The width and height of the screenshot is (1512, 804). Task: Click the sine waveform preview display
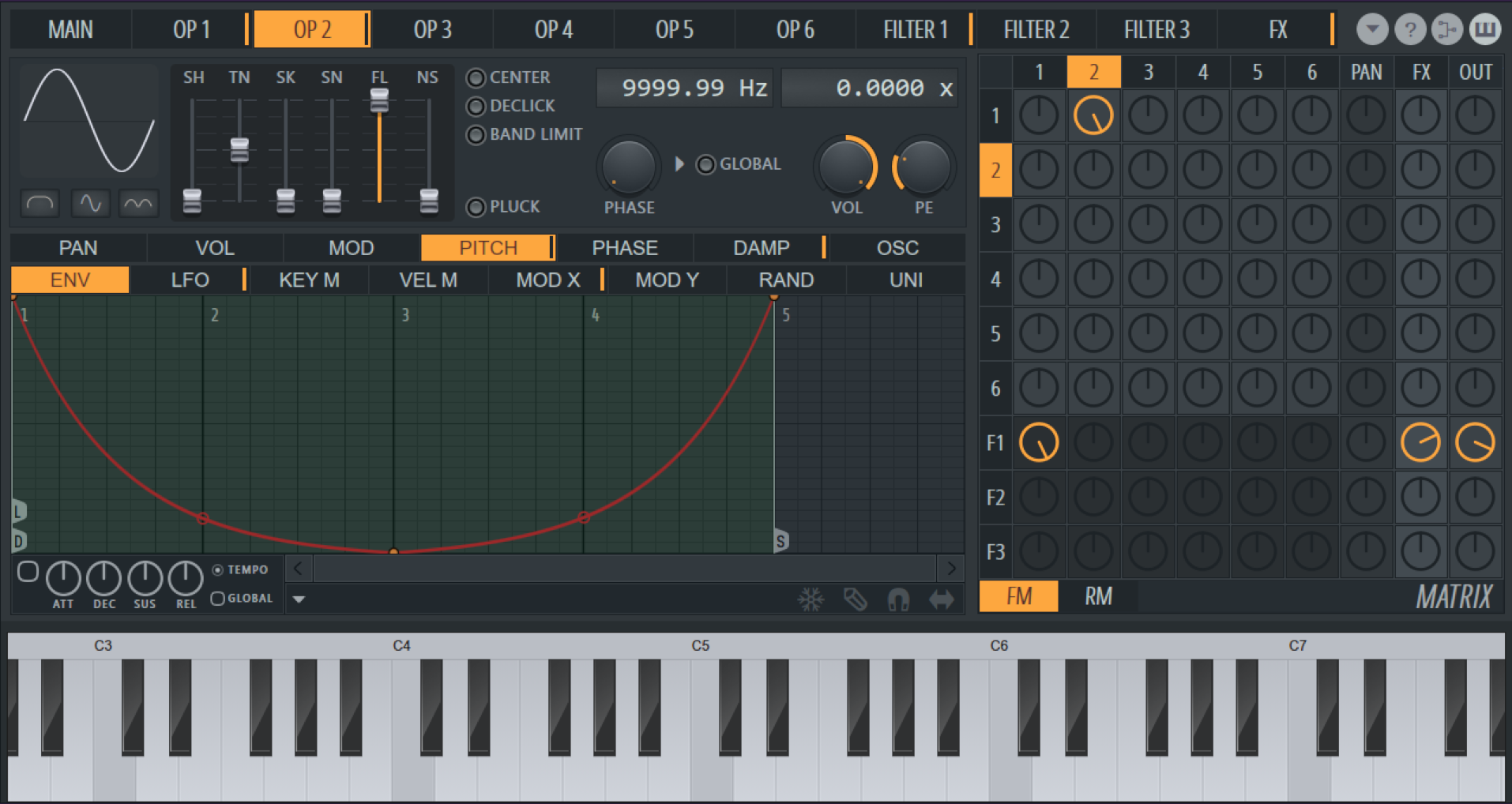pos(89,121)
